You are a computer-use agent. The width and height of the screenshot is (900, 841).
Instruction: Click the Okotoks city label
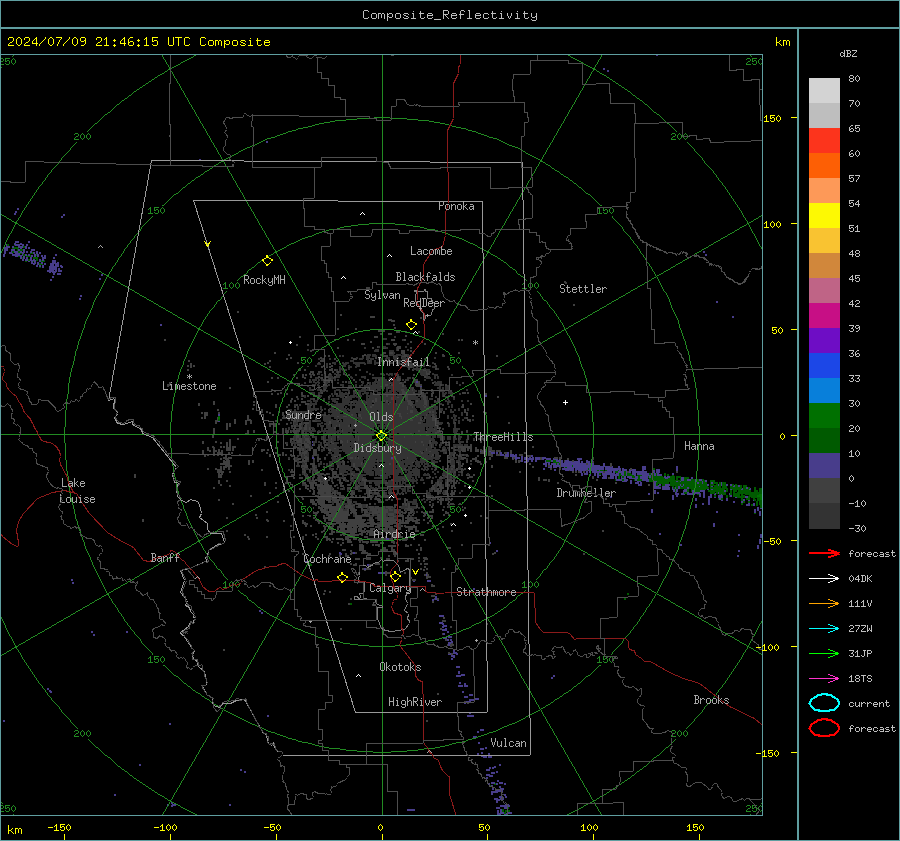400,667
